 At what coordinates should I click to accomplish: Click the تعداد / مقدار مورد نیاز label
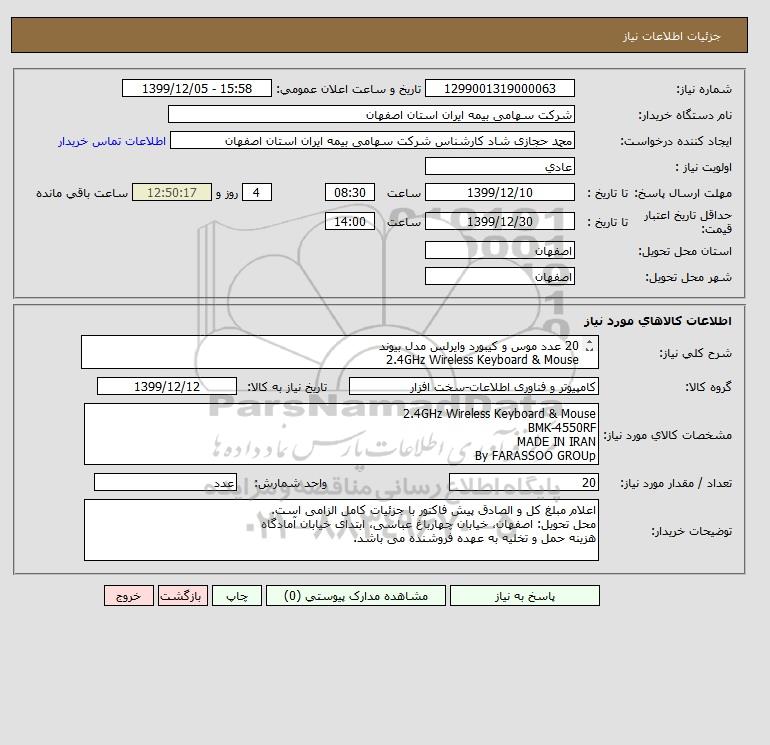pyautogui.click(x=676, y=483)
